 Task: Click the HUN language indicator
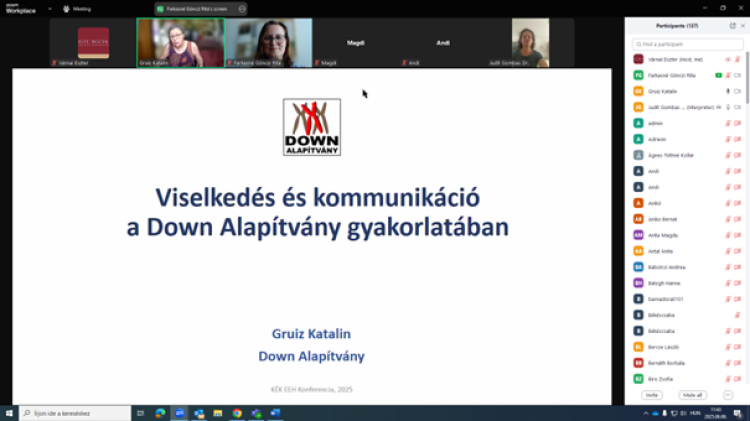coord(695,413)
